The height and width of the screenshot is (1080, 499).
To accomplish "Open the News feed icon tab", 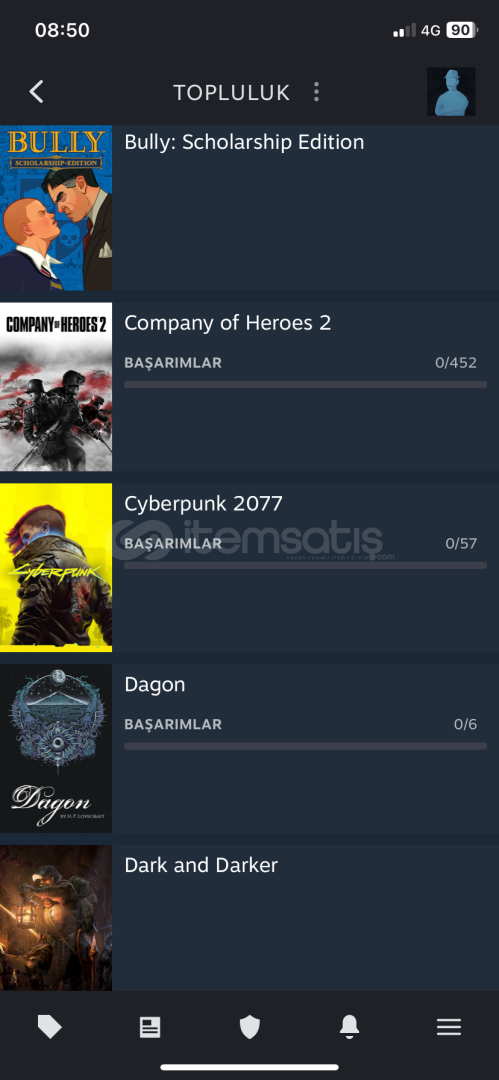I will point(150,1028).
